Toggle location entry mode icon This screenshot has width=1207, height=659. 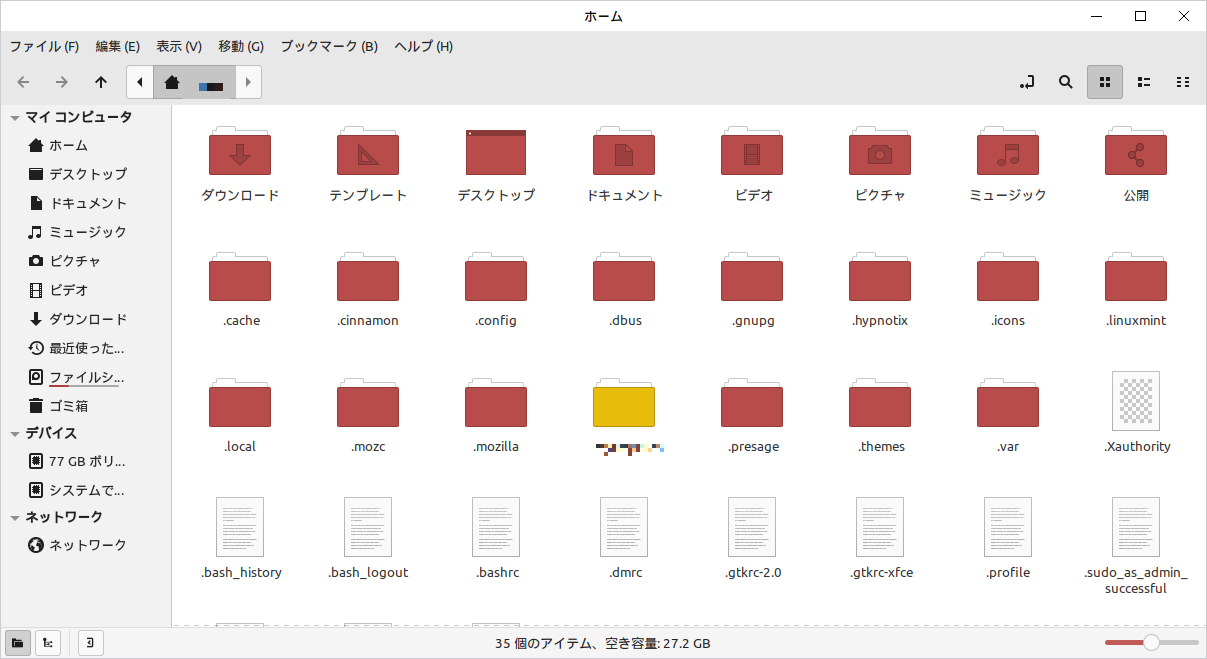[x=1027, y=82]
